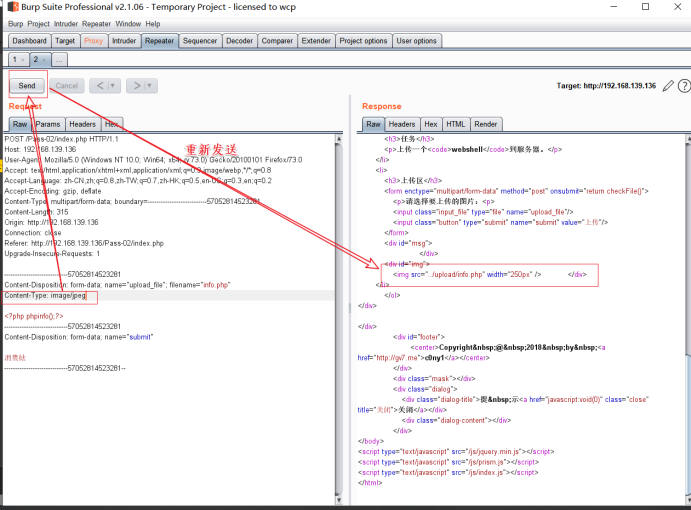Select the Response Raw tab
691x510 pixels.
373,124
